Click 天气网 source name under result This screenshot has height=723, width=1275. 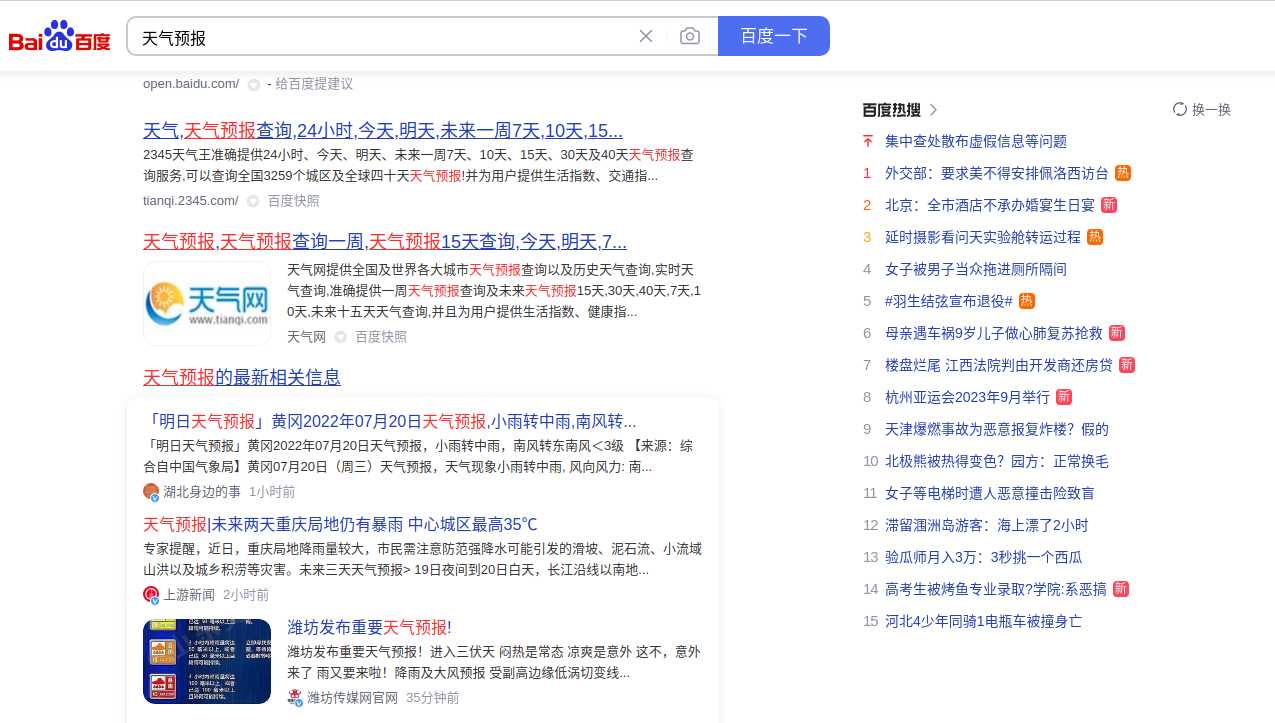tap(307, 337)
